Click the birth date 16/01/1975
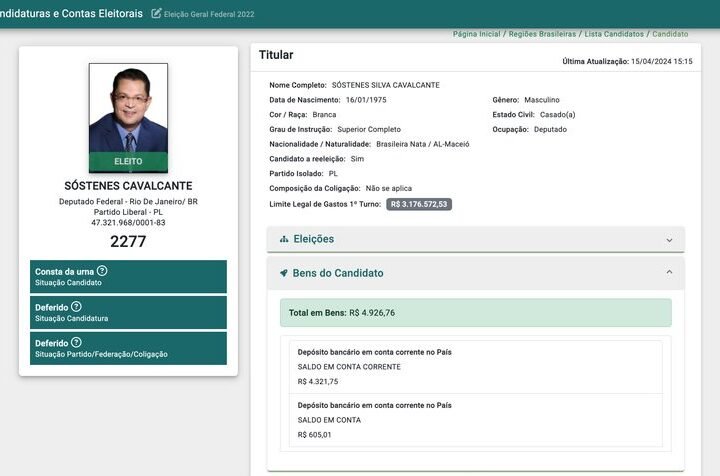Image resolution: width=720 pixels, height=476 pixels. [x=366, y=100]
